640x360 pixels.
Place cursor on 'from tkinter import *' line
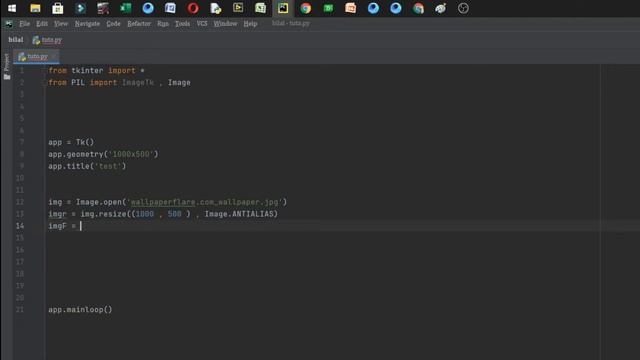96,71
